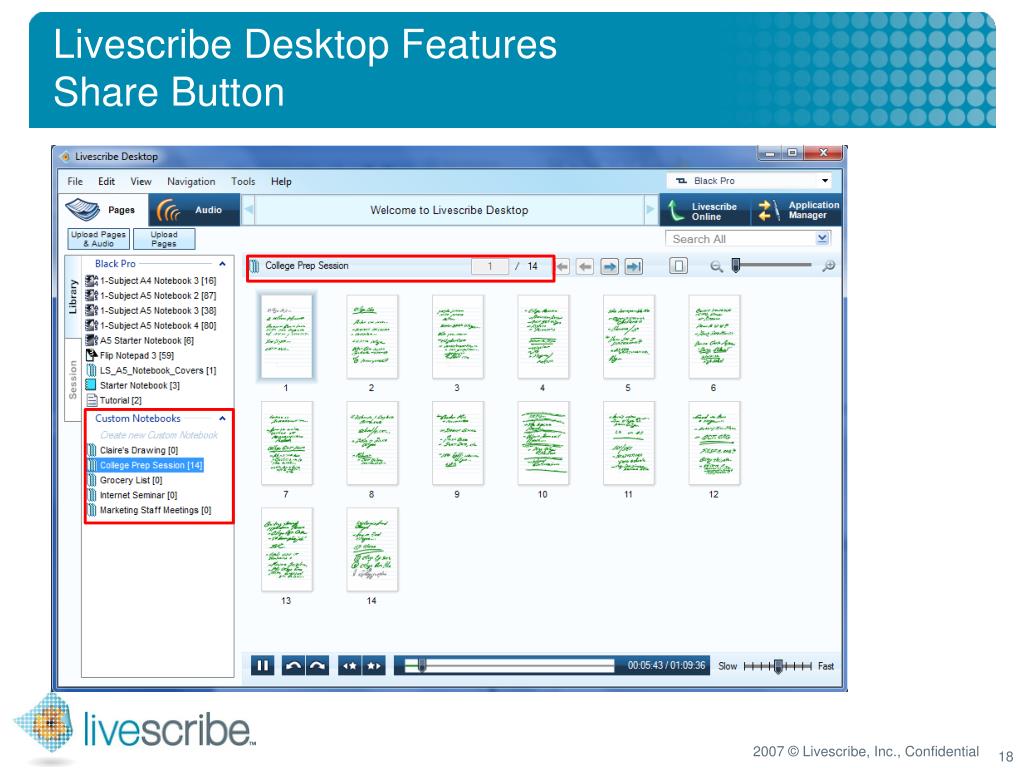The image size is (1024, 768).
Task: Open the File menu
Action: [75, 182]
